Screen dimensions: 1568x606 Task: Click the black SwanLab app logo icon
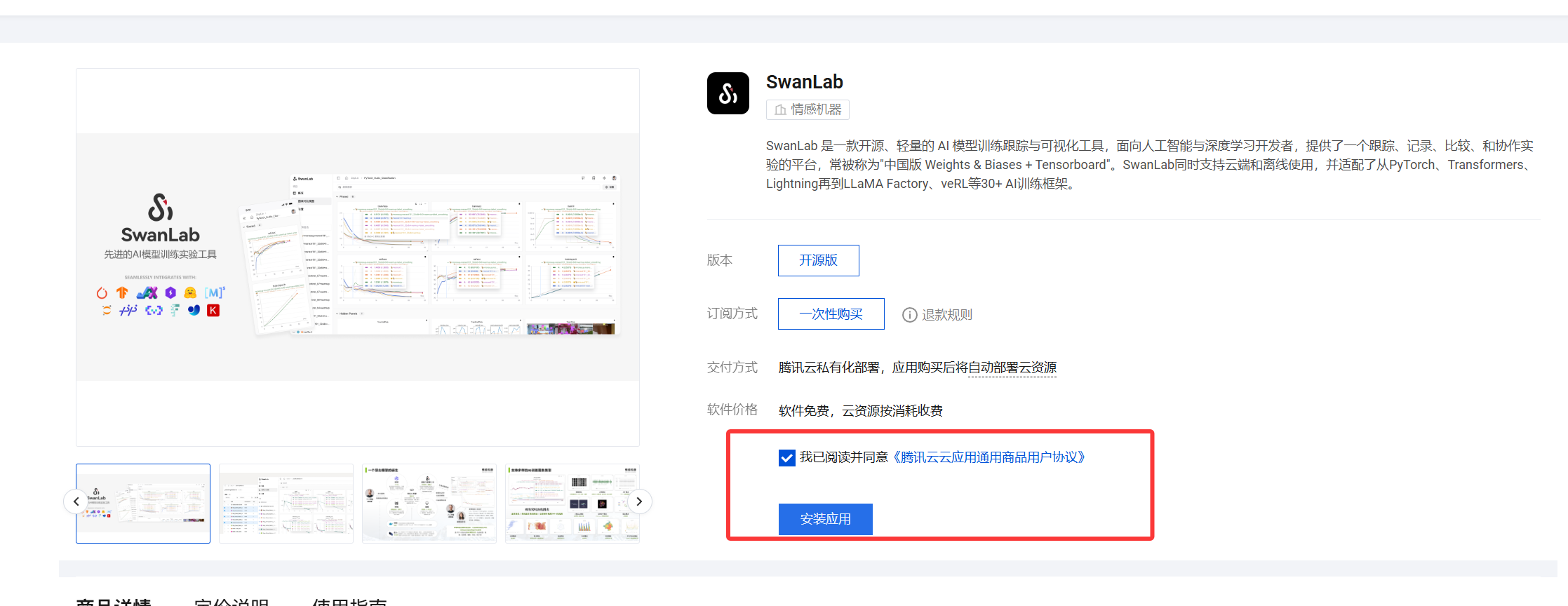coord(728,93)
